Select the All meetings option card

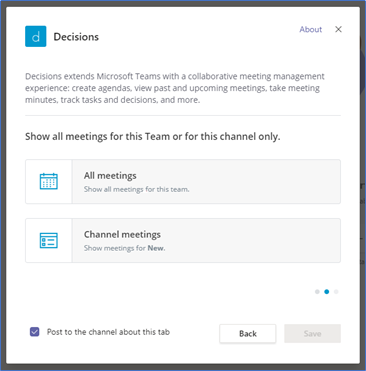(x=183, y=182)
